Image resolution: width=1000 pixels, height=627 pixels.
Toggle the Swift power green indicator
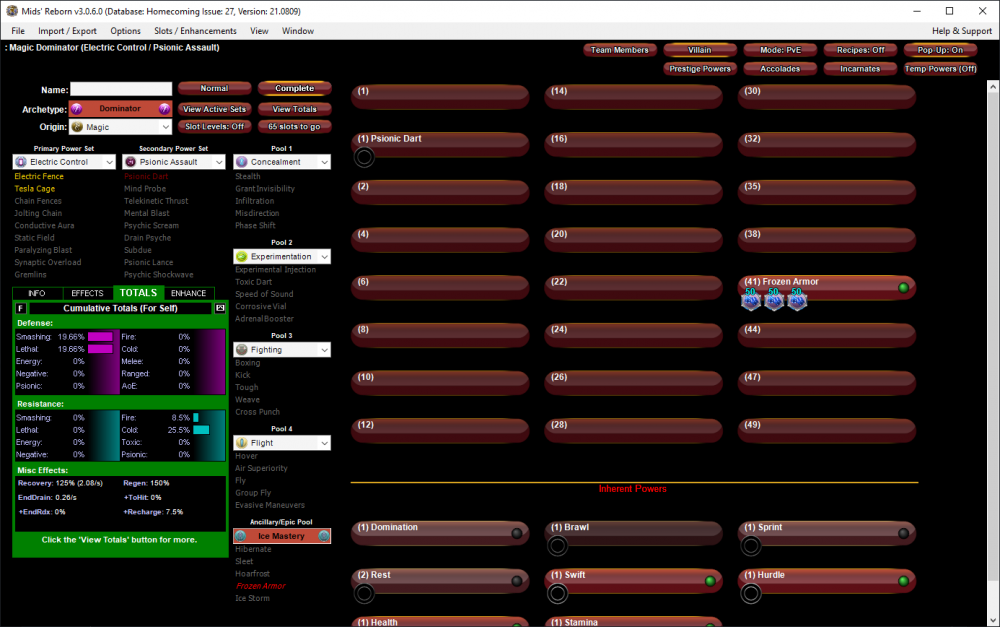click(x=710, y=581)
